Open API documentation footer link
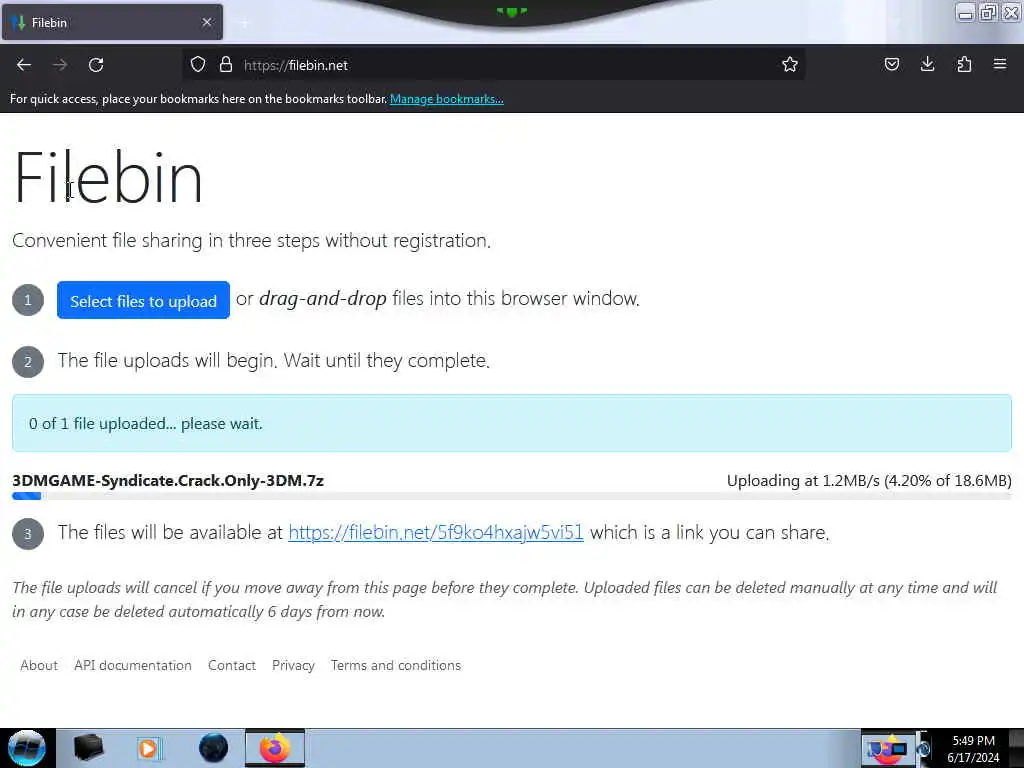Viewport: 1024px width, 768px height. (133, 665)
